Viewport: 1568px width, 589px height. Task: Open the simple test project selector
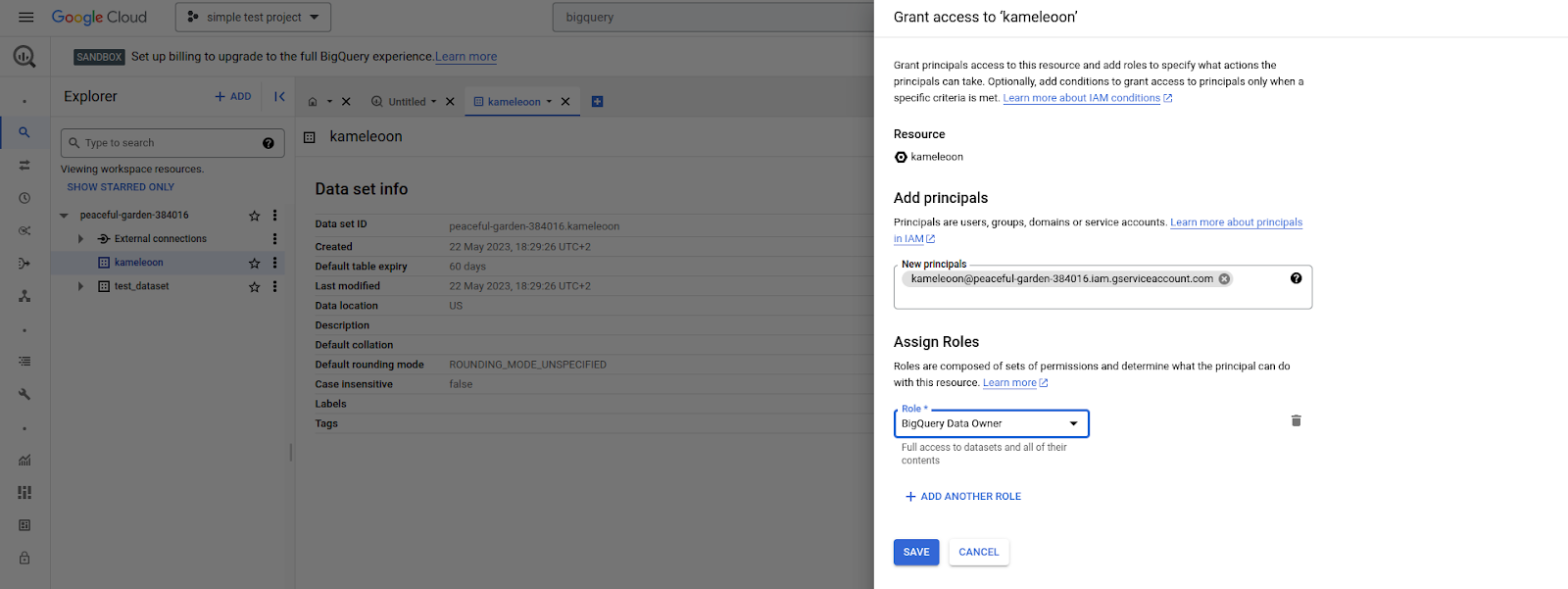253,17
